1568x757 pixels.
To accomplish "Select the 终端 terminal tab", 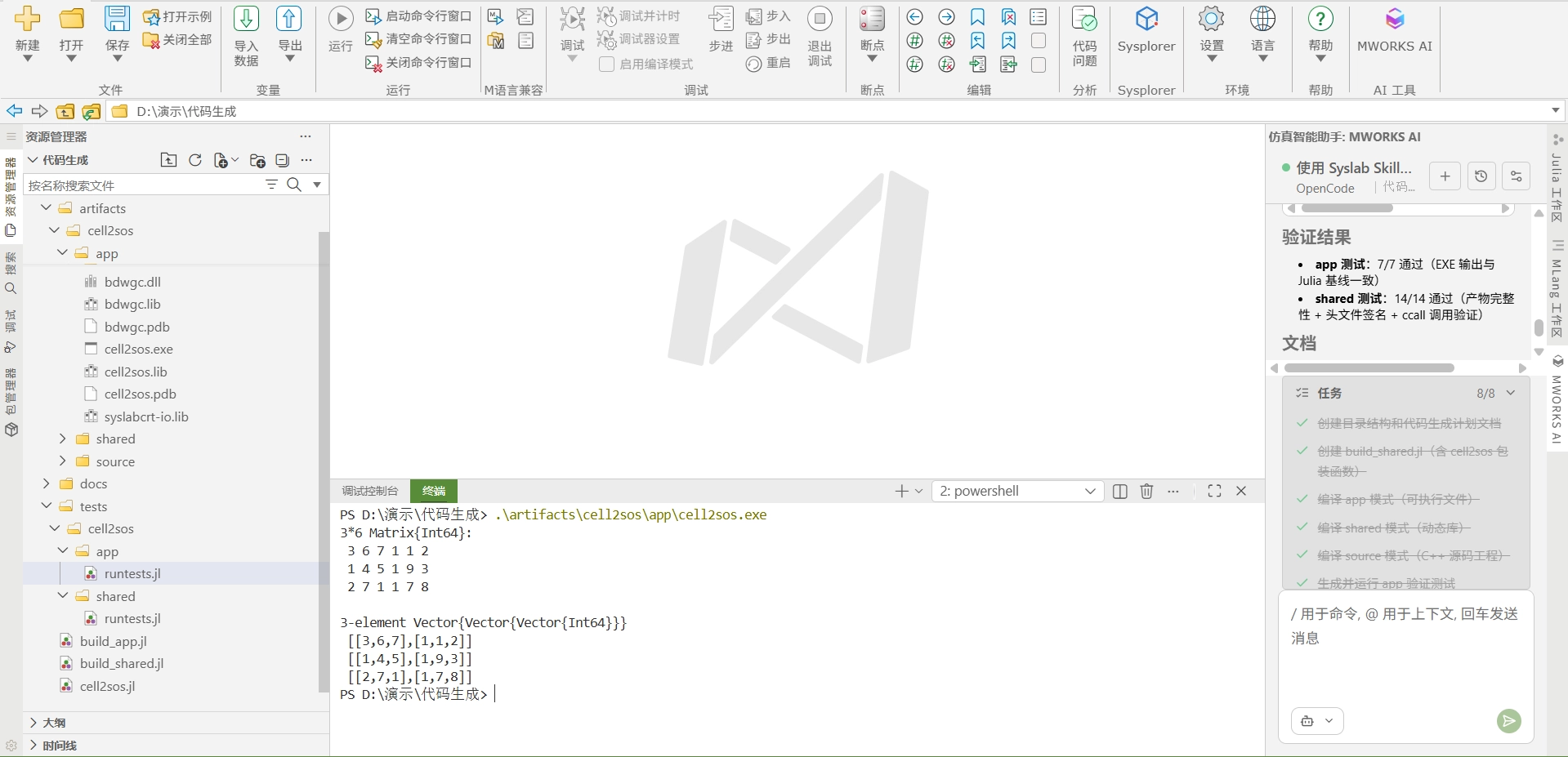I will pyautogui.click(x=434, y=491).
